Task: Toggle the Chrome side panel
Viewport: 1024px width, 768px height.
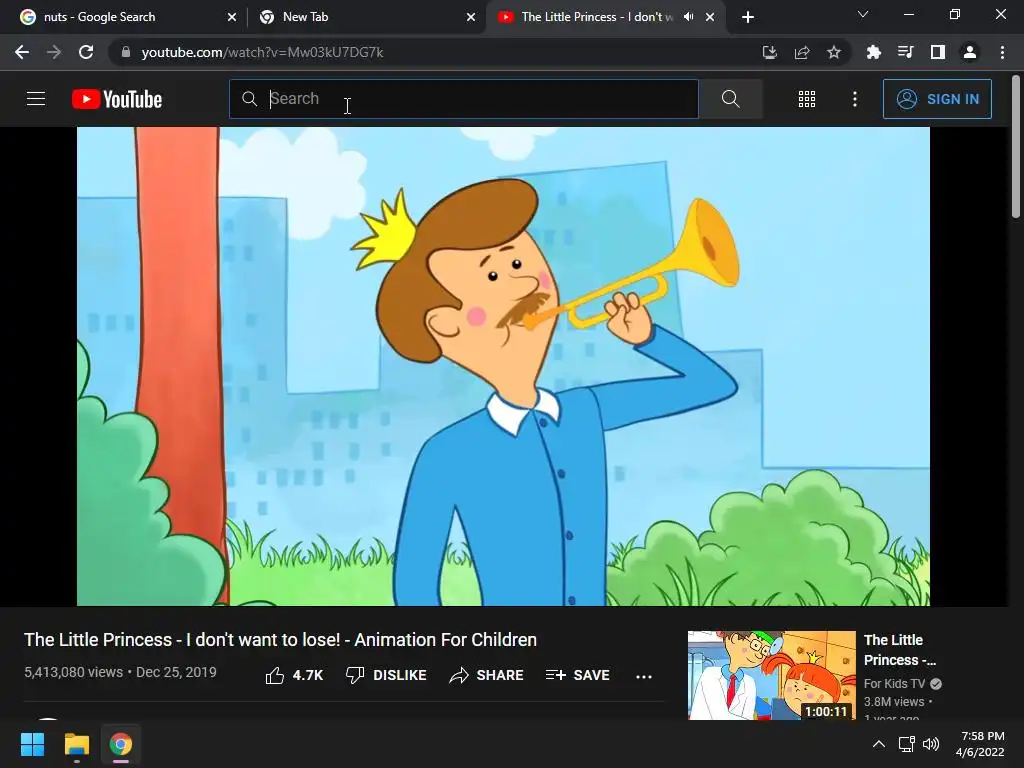Action: 938,52
